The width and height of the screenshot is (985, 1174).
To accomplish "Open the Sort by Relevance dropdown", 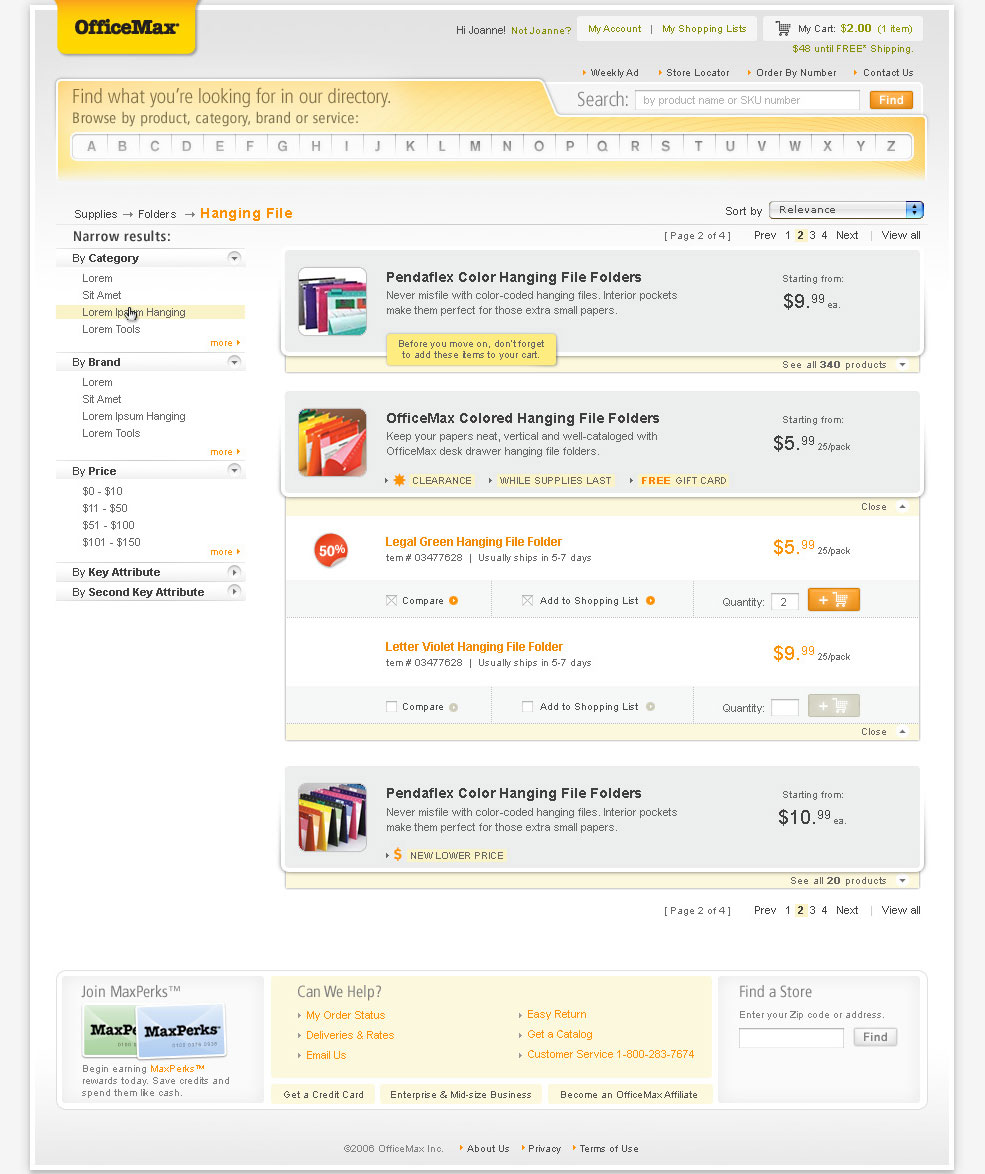I will (845, 210).
